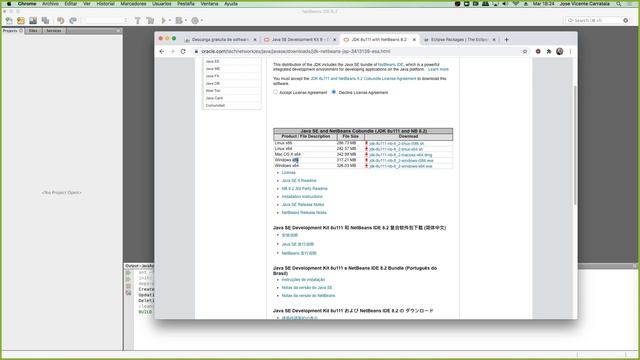Screen dimensions: 640x360
Task: Close the Eclipse Packages tab
Action: coord(494,40)
